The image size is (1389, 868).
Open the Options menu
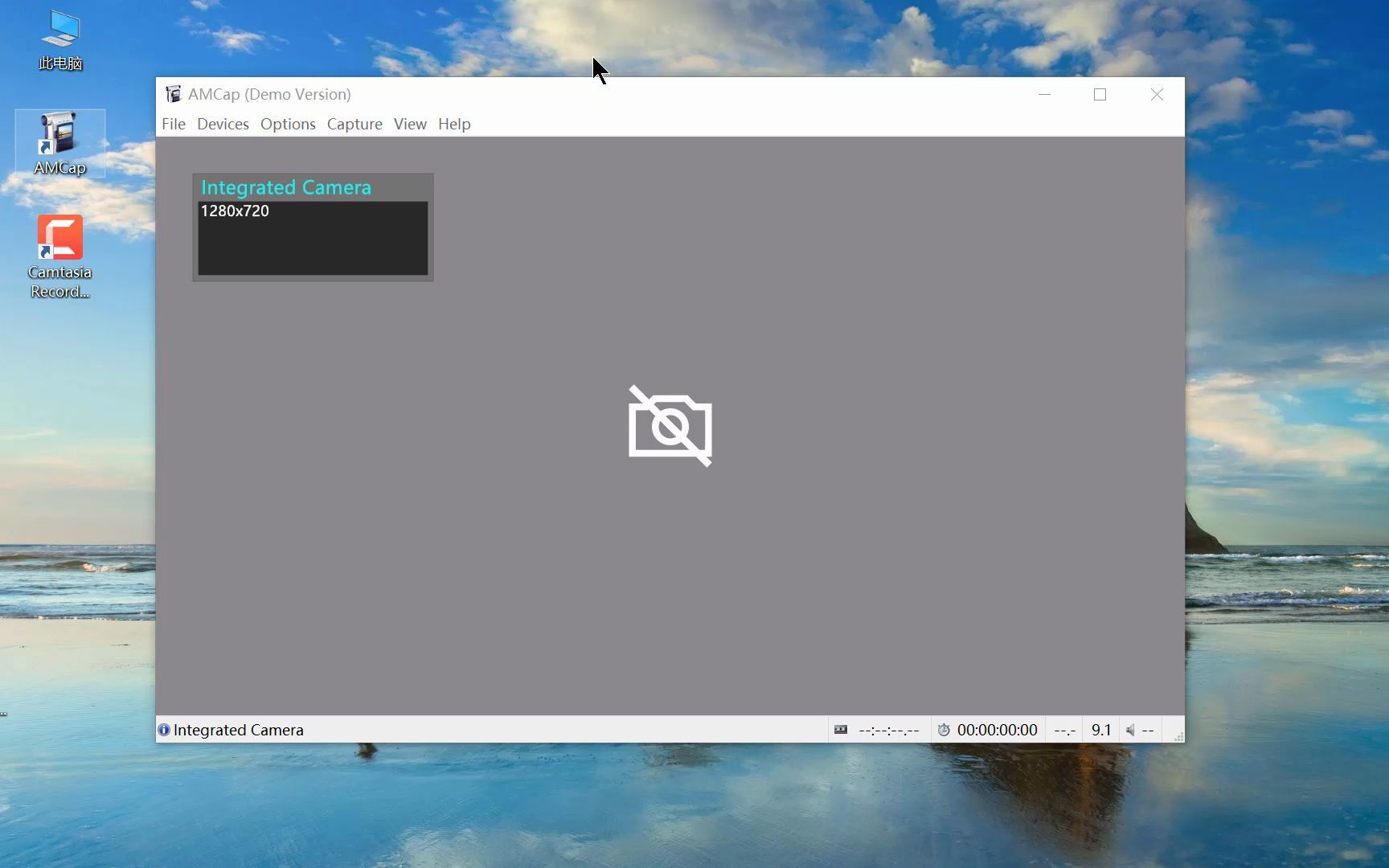pyautogui.click(x=288, y=124)
